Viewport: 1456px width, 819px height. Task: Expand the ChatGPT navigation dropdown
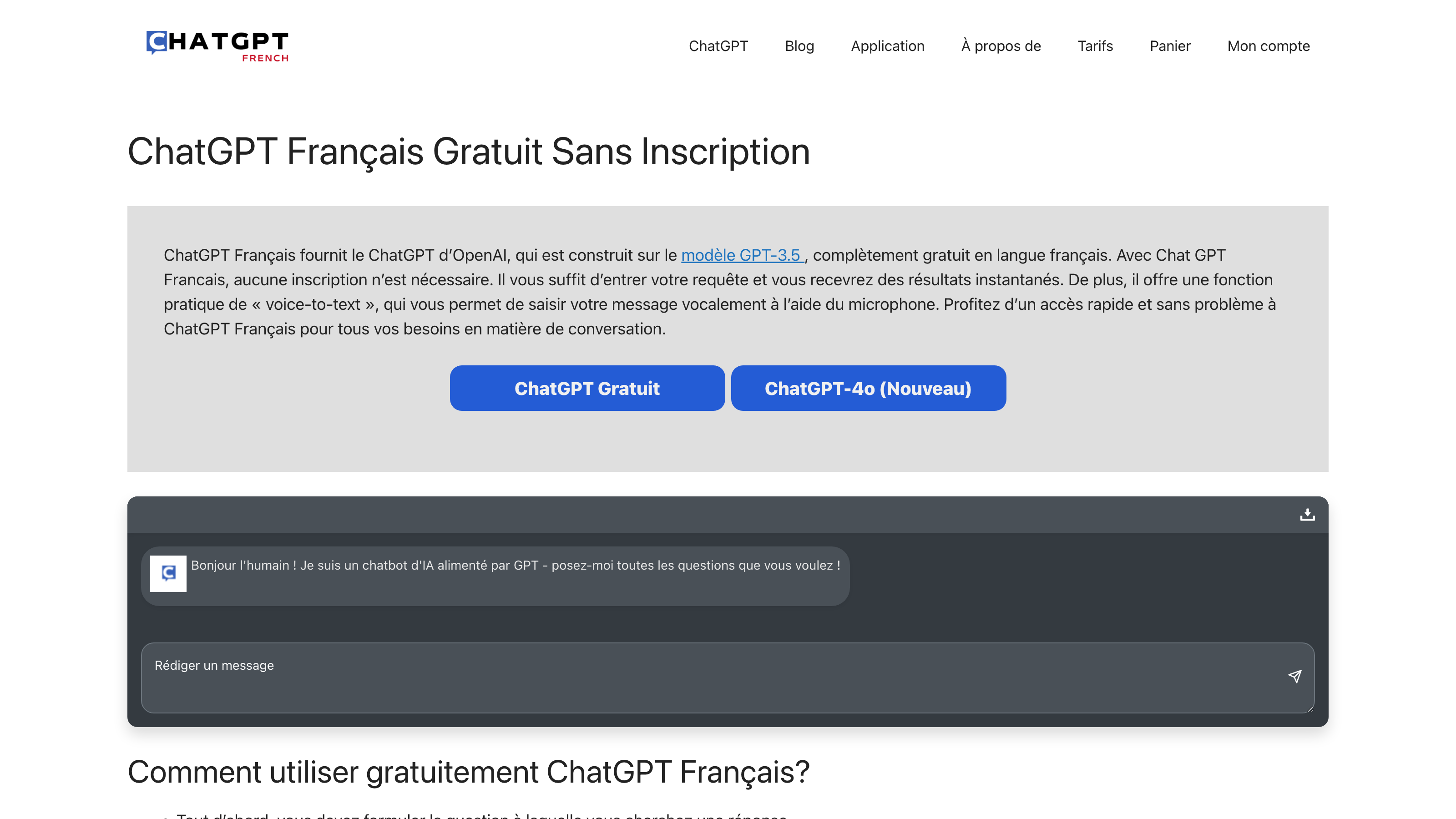pyautogui.click(x=718, y=45)
